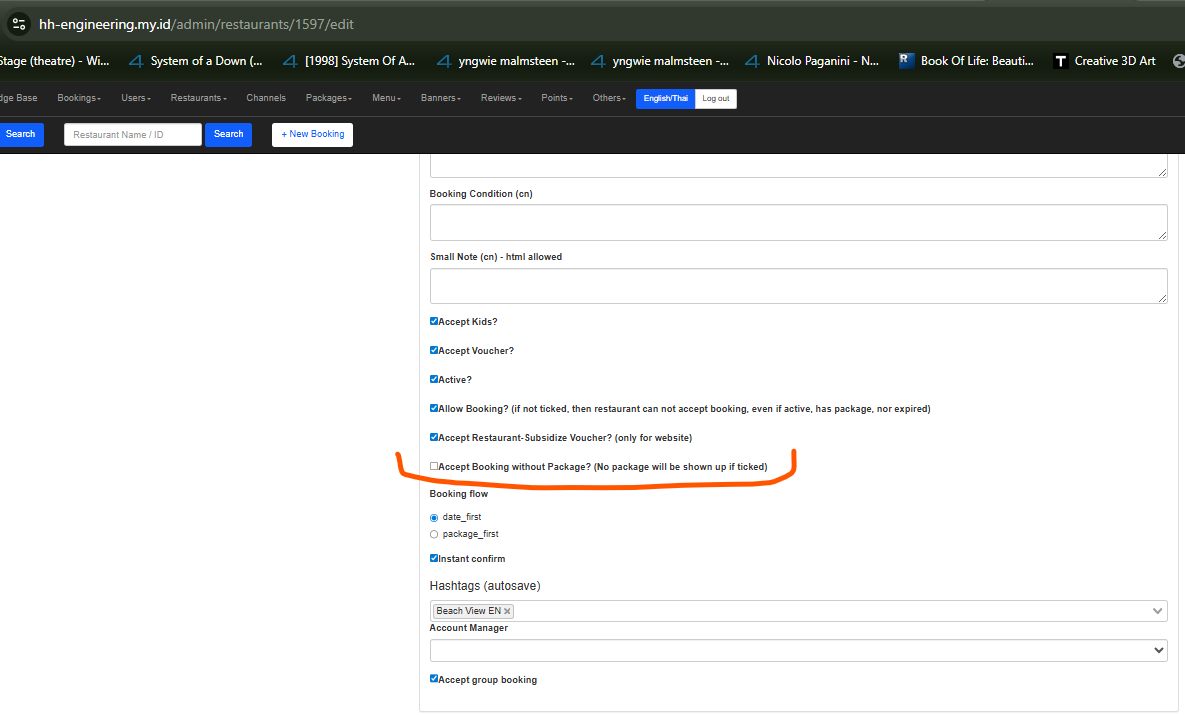Remove the Beach View EN hashtag
This screenshot has height=715, width=1185.
(508, 611)
